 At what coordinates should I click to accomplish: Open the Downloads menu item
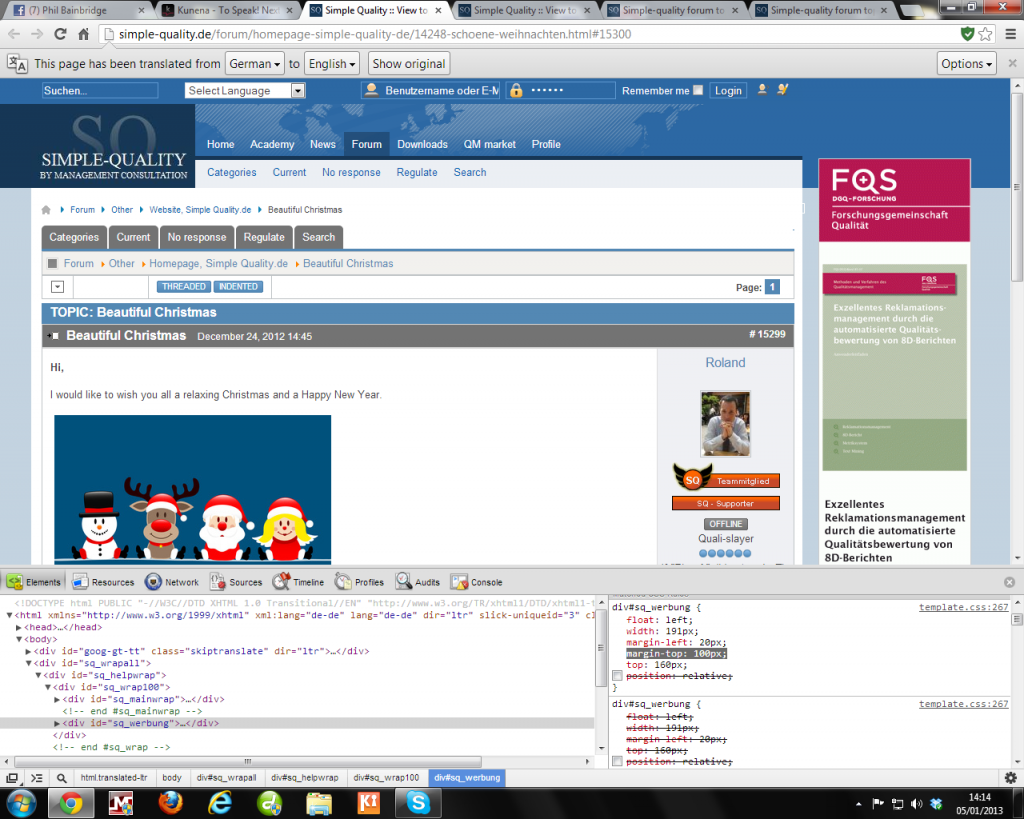(422, 144)
